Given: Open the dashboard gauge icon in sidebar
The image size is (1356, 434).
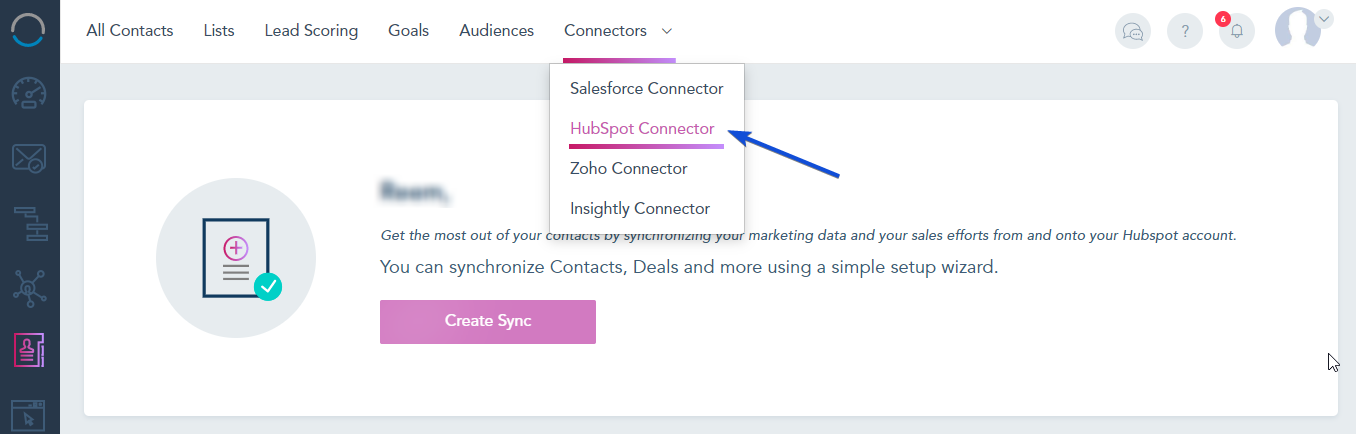Looking at the screenshot, I should coord(29,93).
